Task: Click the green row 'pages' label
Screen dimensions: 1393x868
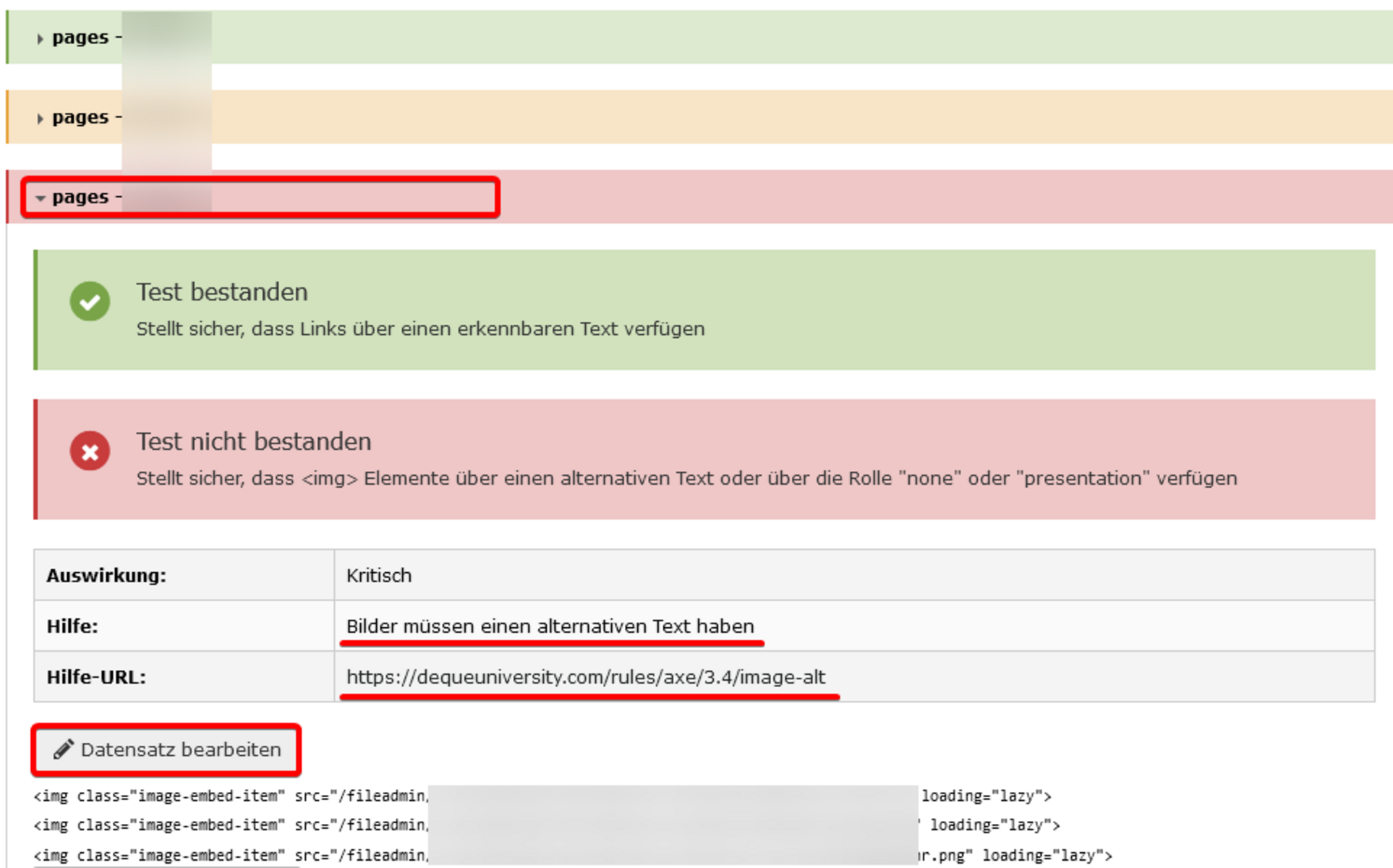Action: point(80,38)
